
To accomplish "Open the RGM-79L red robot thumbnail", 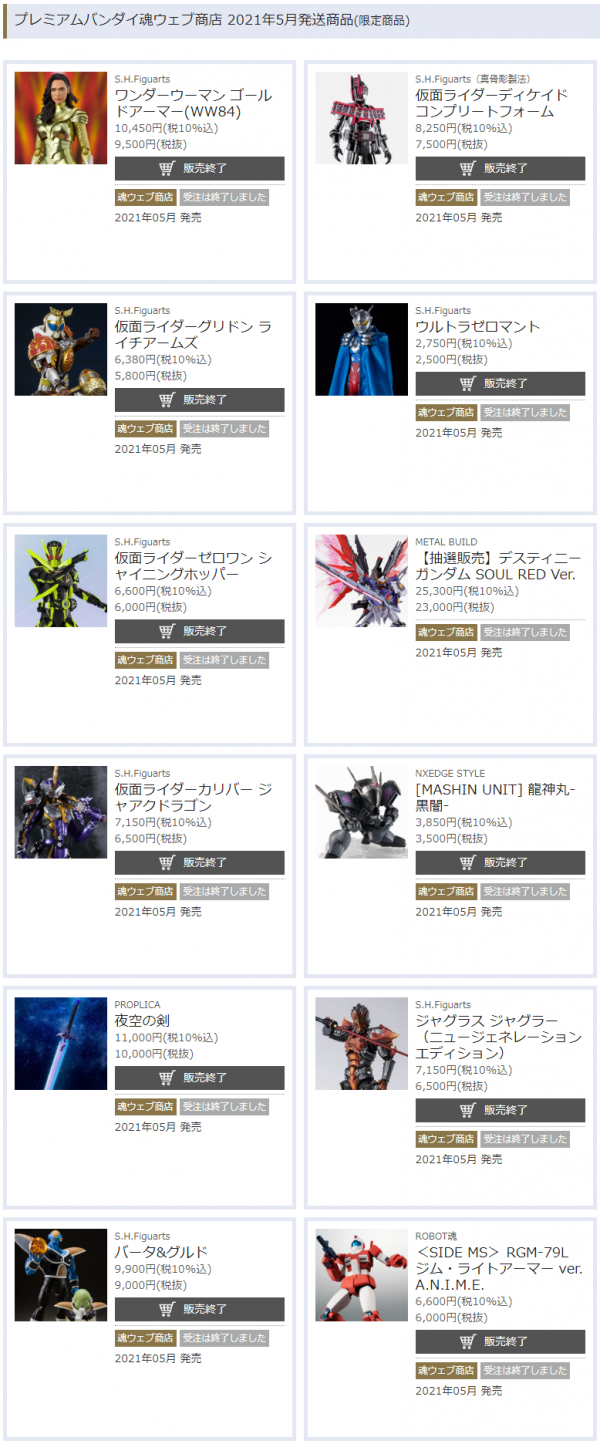I will (362, 1275).
